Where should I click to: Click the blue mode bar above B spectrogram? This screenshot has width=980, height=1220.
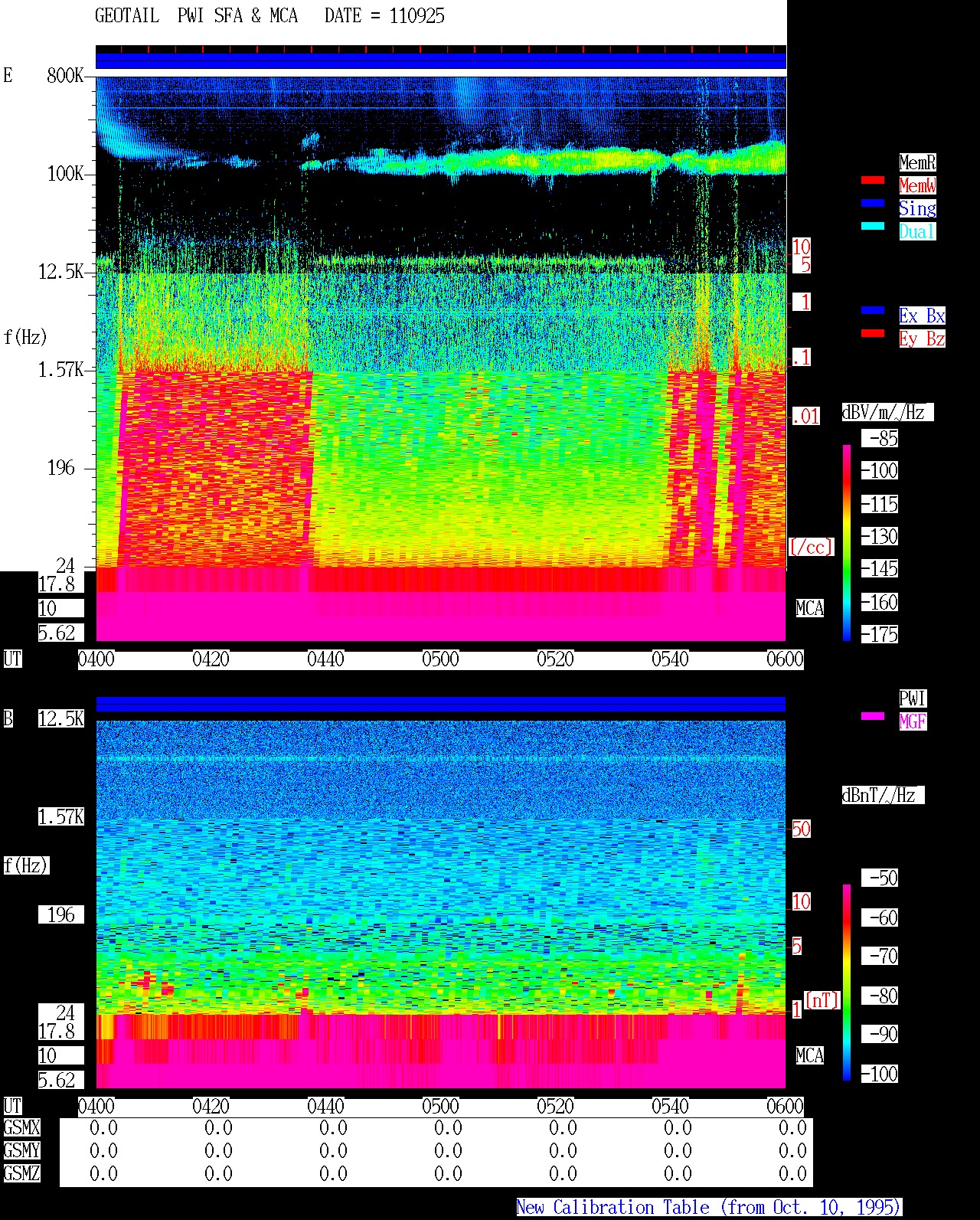441,704
